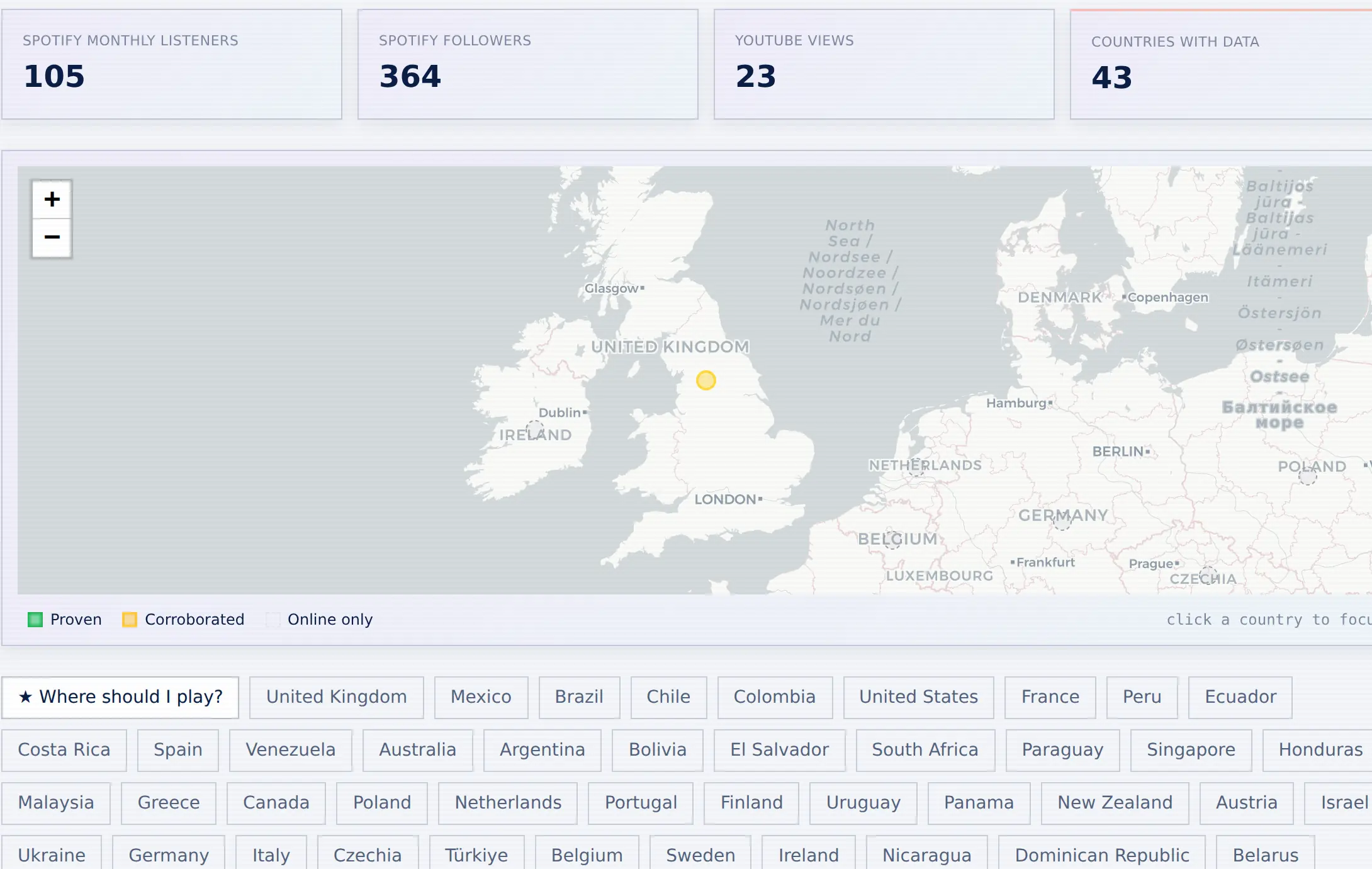
Task: Open the Netherlands country chip
Action: pyautogui.click(x=508, y=803)
